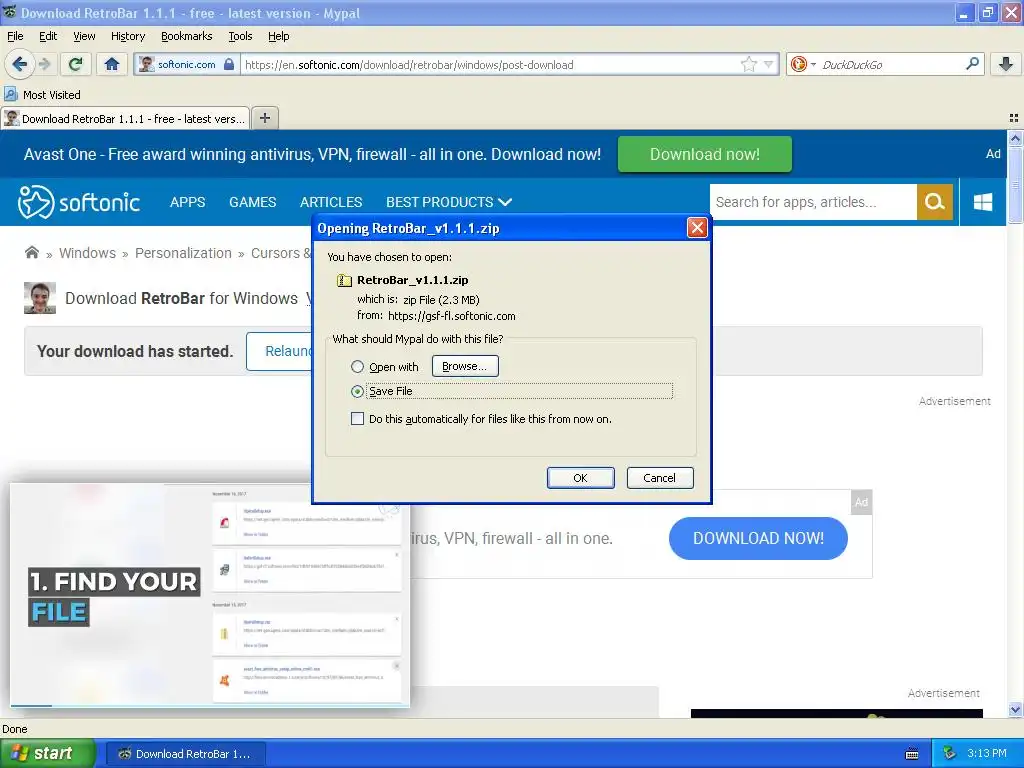Confirm the dialog with OK
This screenshot has width=1024, height=768.
(580, 478)
